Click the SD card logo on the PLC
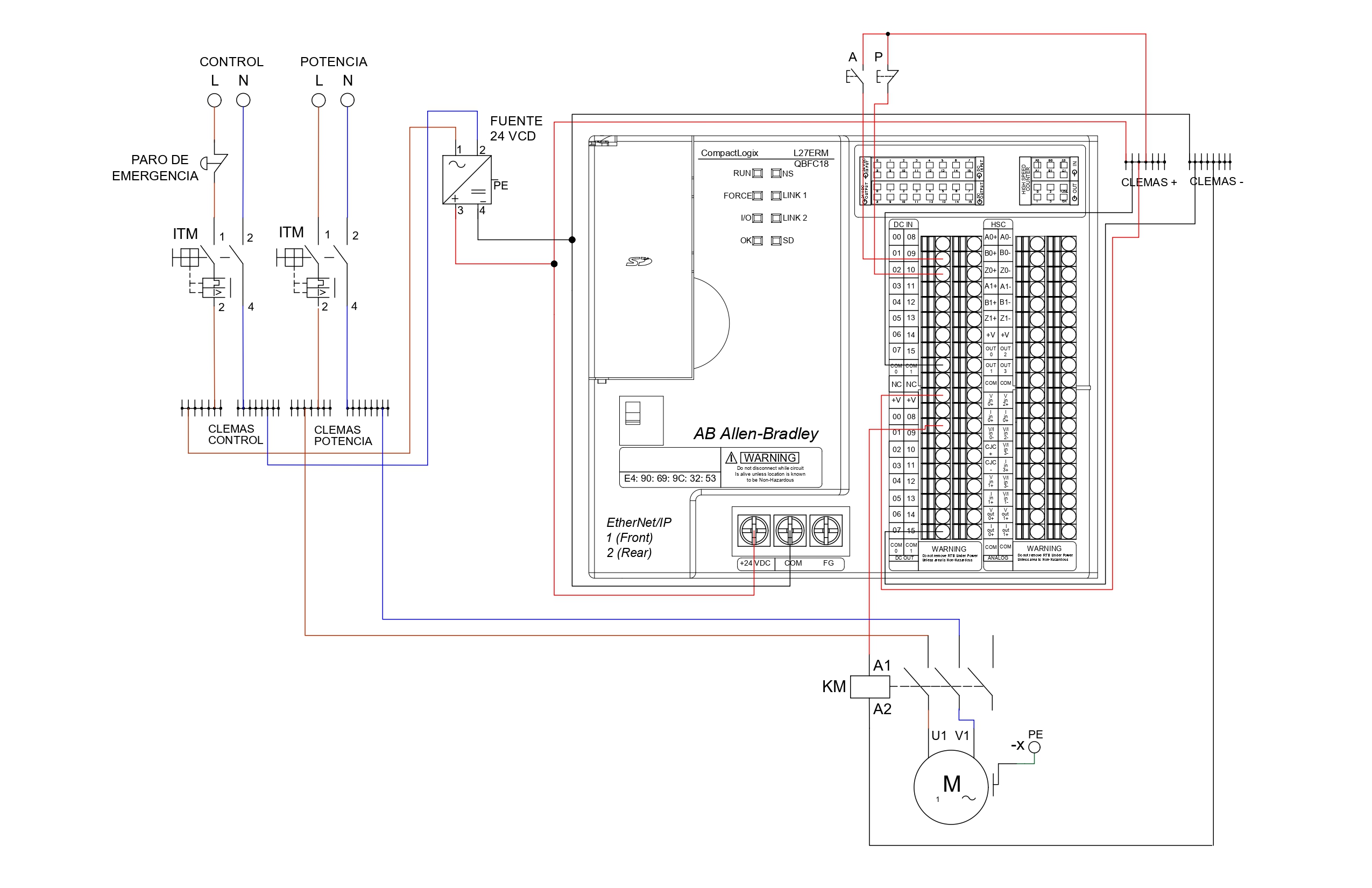This screenshot has width=1372, height=888. (x=639, y=262)
